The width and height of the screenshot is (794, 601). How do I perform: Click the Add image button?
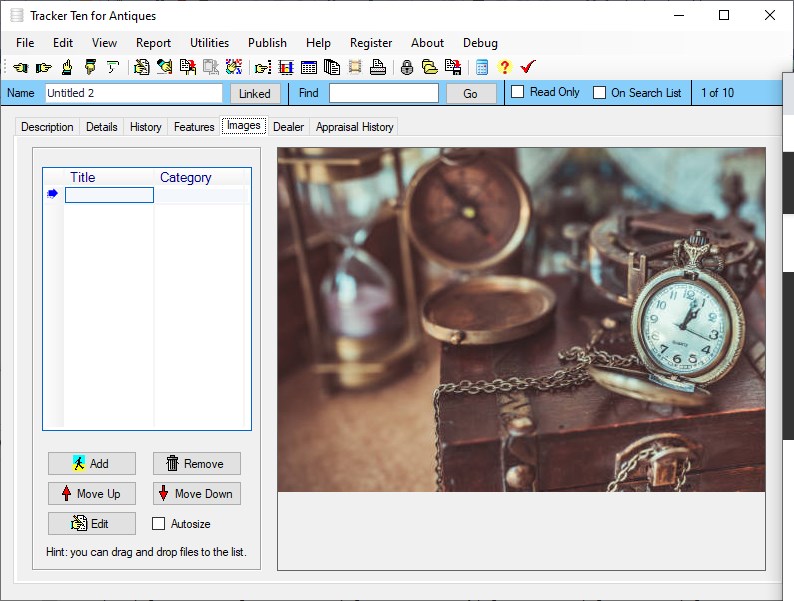pos(92,463)
